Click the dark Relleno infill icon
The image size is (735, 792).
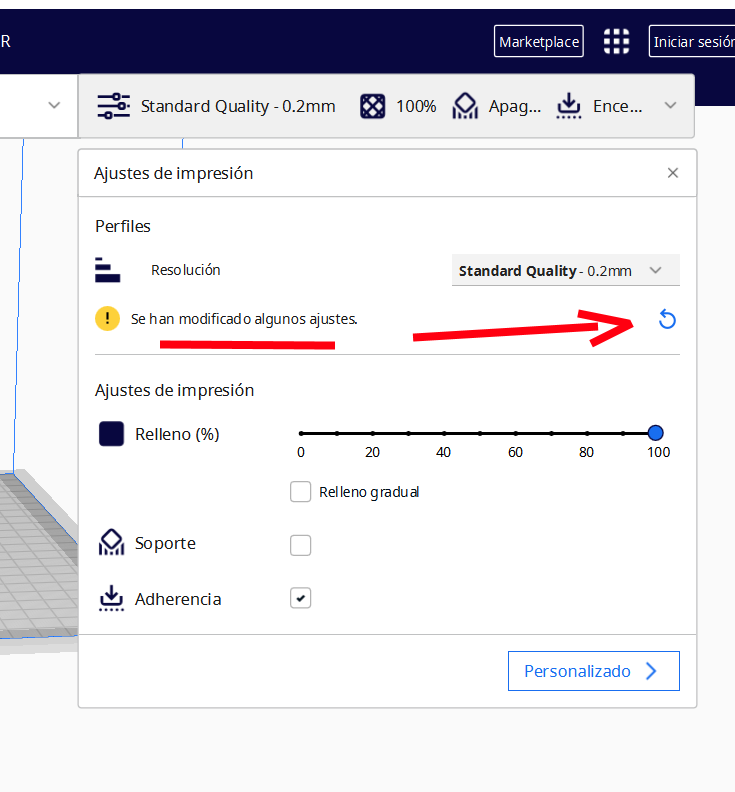[111, 434]
